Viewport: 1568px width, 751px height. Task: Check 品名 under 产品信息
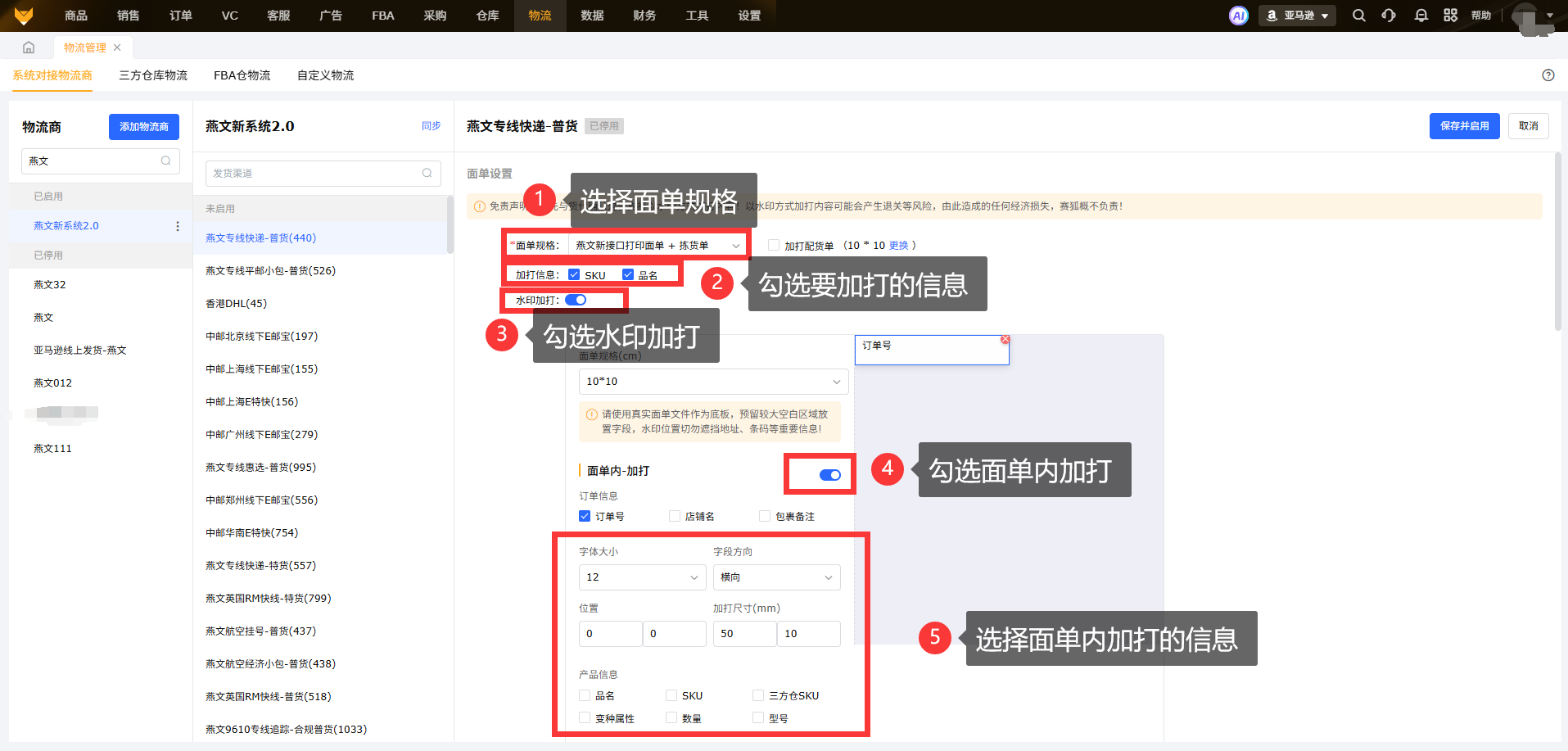pyautogui.click(x=585, y=695)
